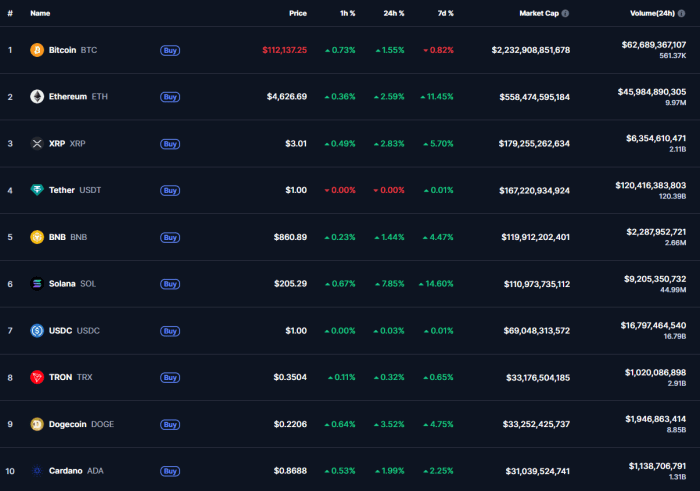The width and height of the screenshot is (700, 491).
Task: Click the Buy button for BNB
Action: [x=170, y=237]
